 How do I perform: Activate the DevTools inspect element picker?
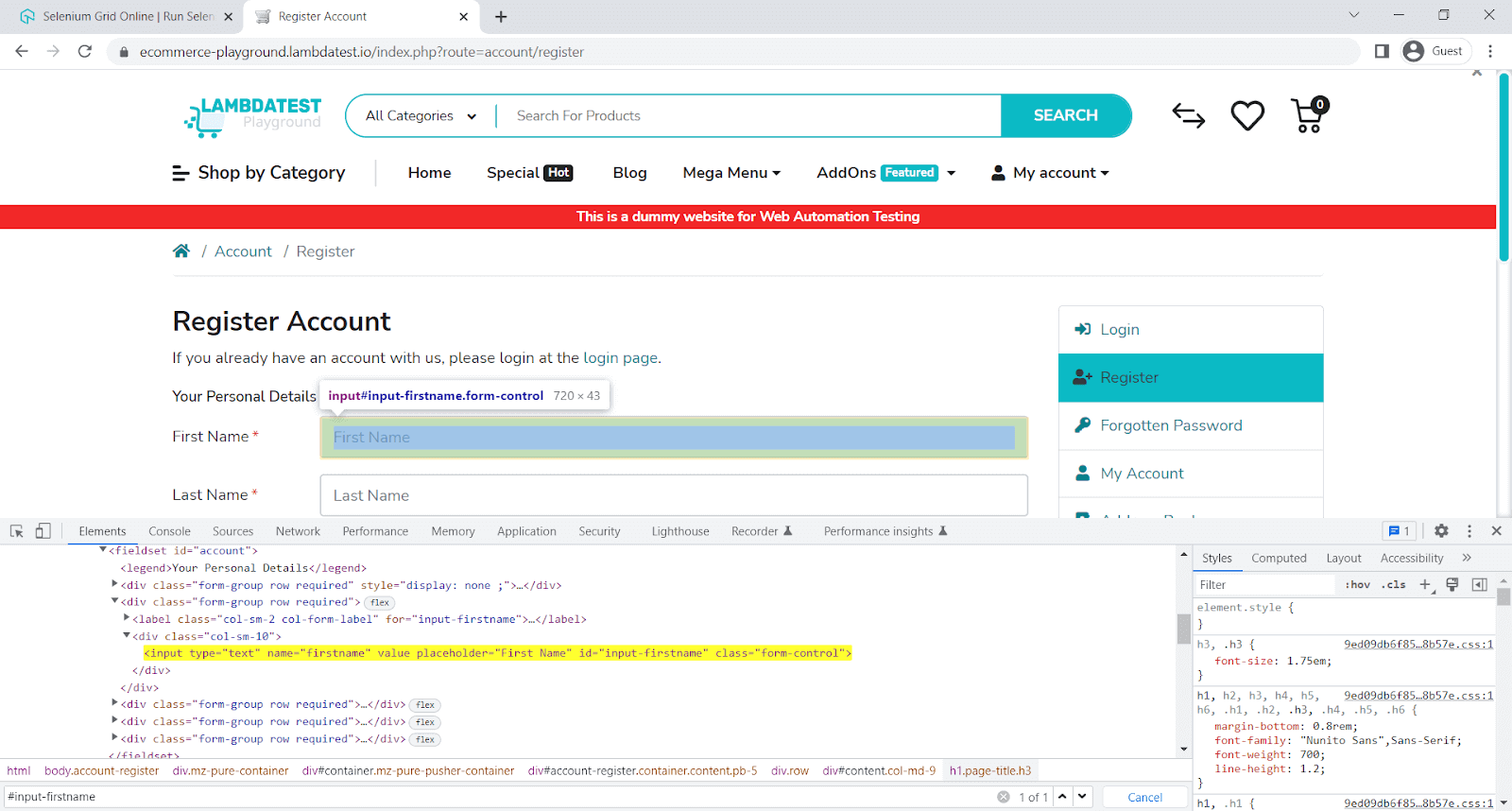click(x=16, y=531)
